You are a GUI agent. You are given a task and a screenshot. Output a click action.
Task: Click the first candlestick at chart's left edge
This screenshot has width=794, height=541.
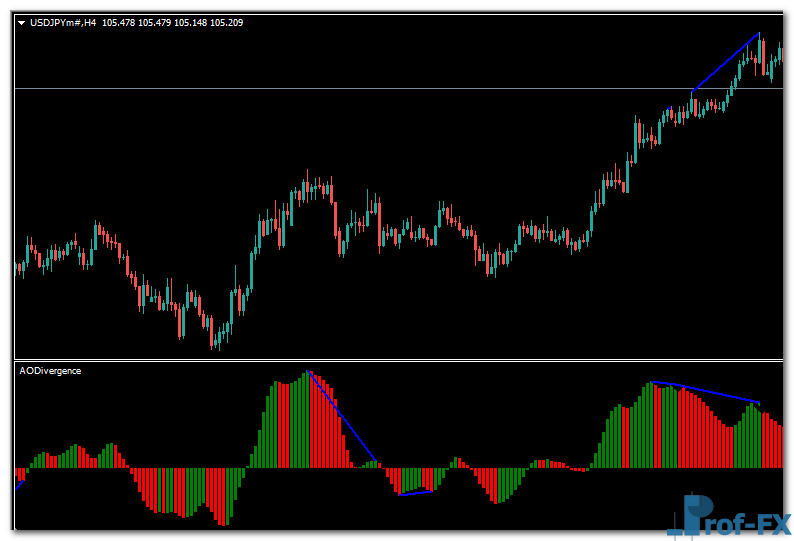click(x=18, y=267)
